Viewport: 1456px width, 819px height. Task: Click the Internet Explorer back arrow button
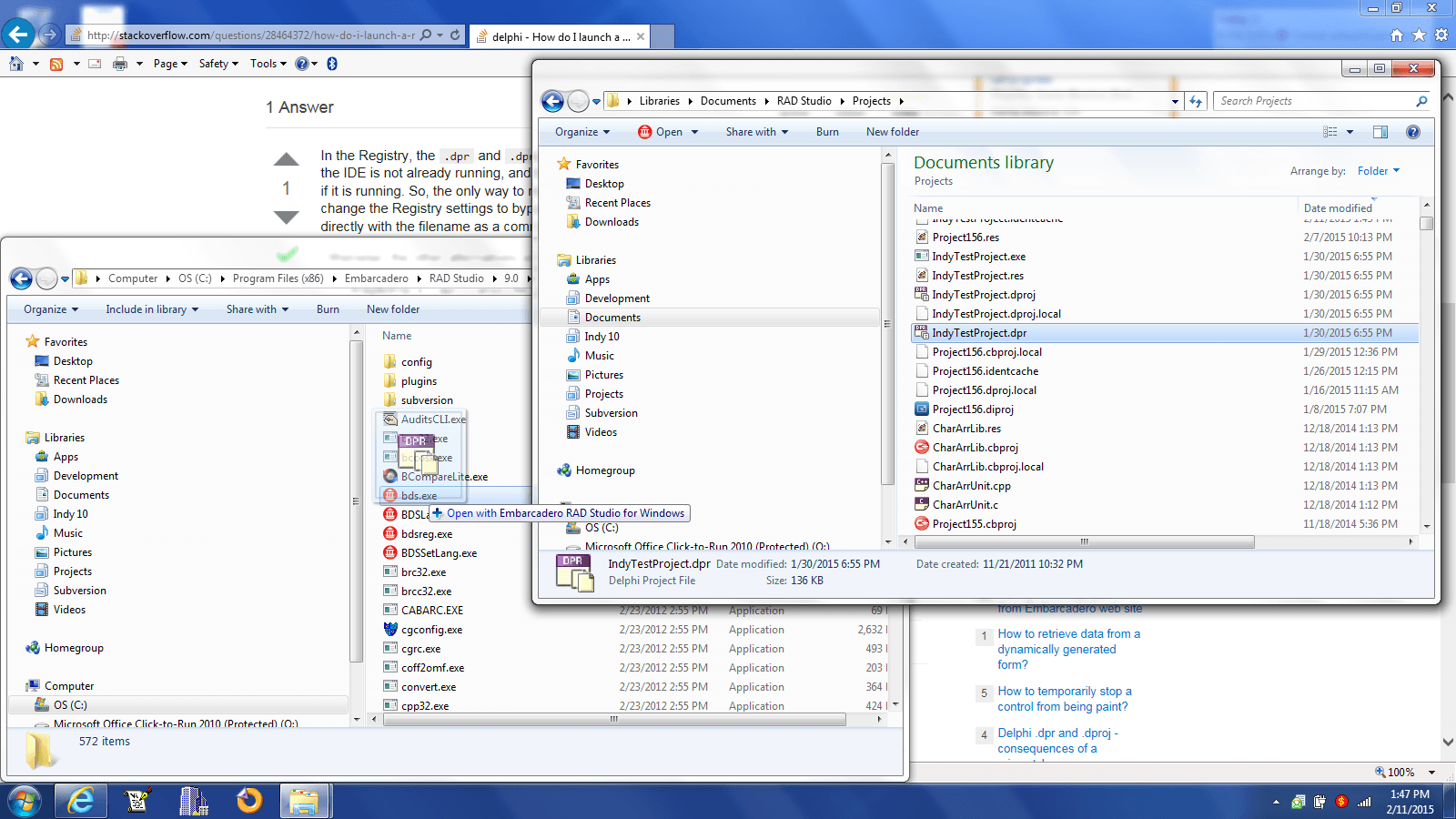[x=19, y=35]
